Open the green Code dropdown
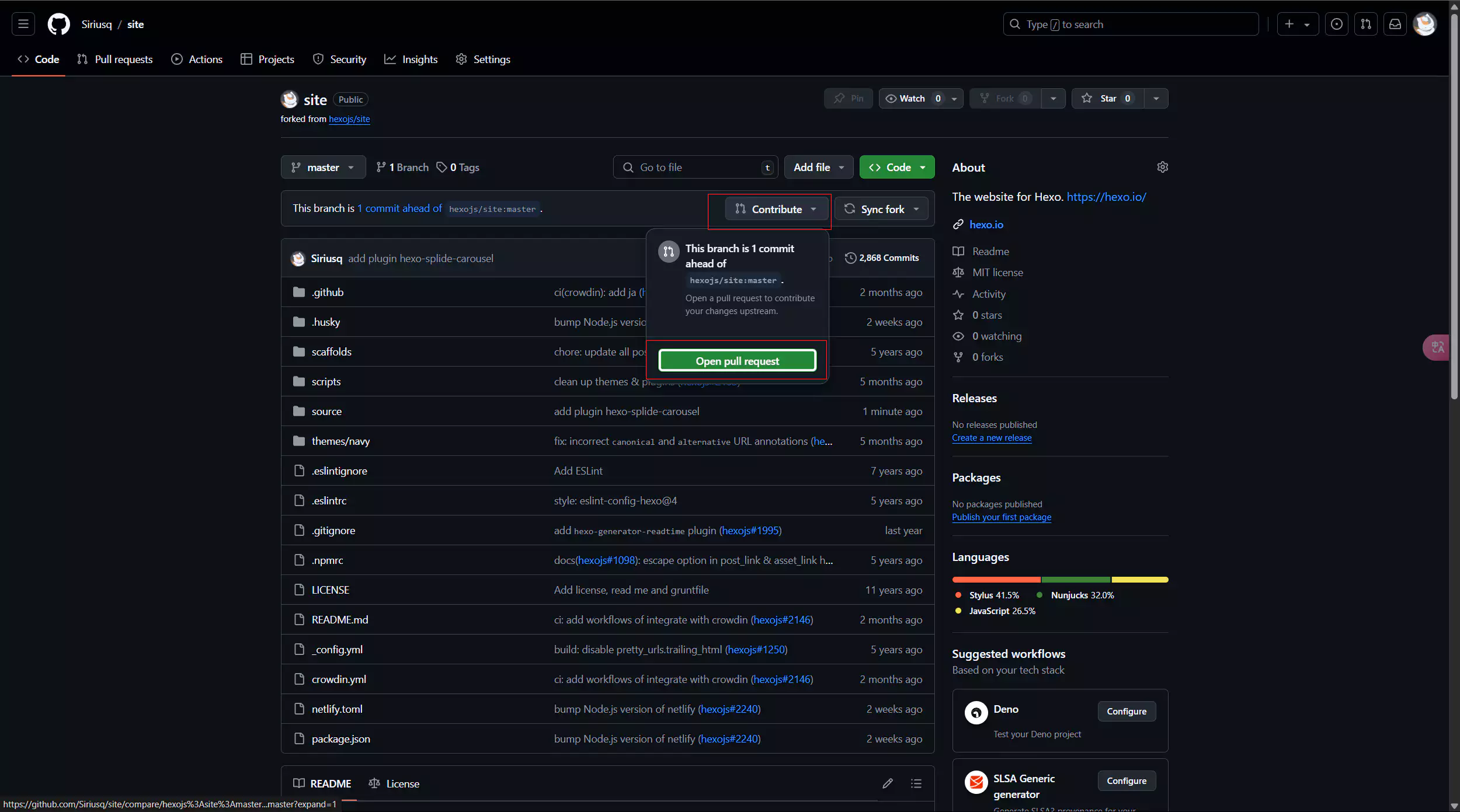This screenshot has width=1460, height=812. [x=896, y=168]
